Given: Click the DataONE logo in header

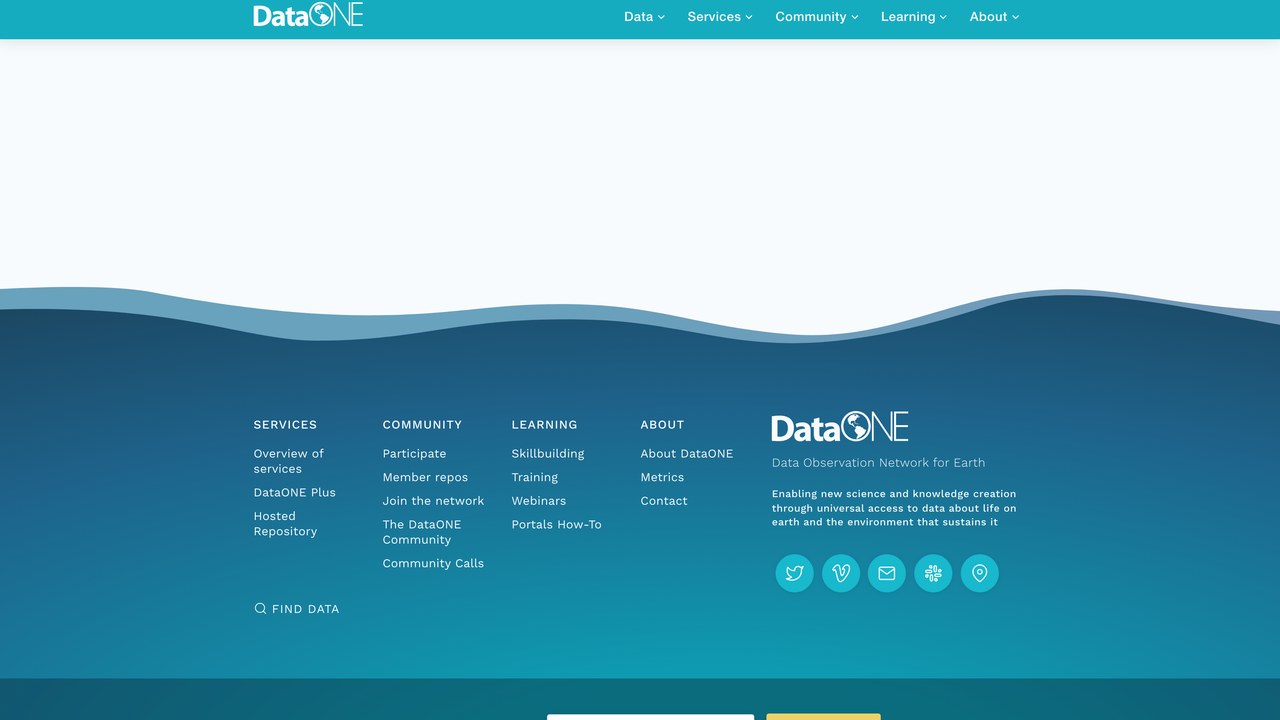Looking at the screenshot, I should click(x=308, y=15).
